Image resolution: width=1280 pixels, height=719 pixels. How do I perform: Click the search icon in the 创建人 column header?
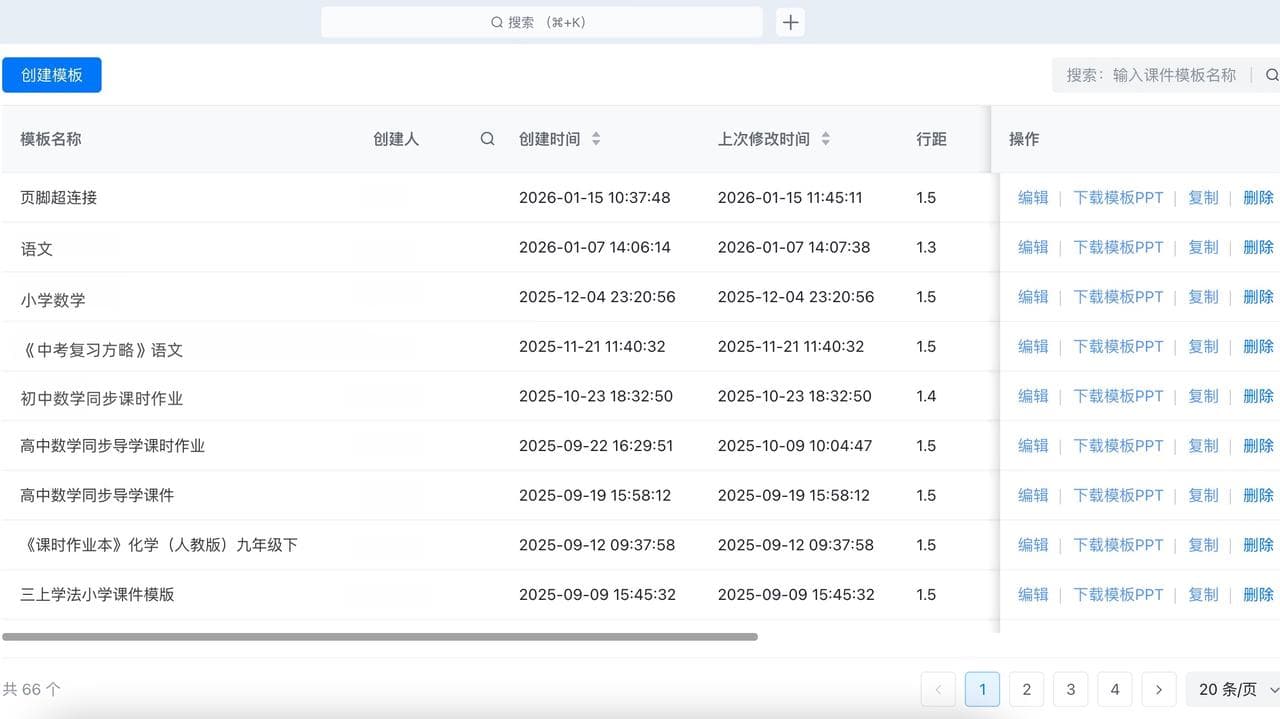pyautogui.click(x=487, y=139)
